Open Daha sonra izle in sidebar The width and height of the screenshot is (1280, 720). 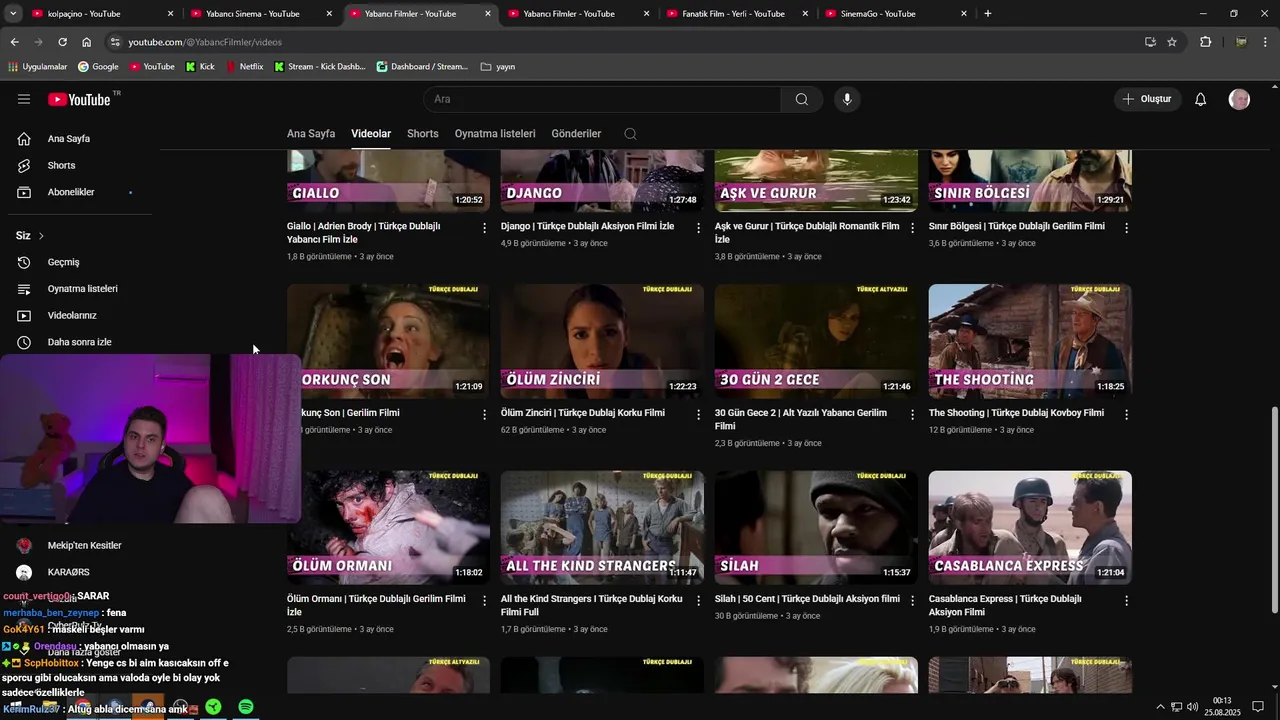(80, 342)
